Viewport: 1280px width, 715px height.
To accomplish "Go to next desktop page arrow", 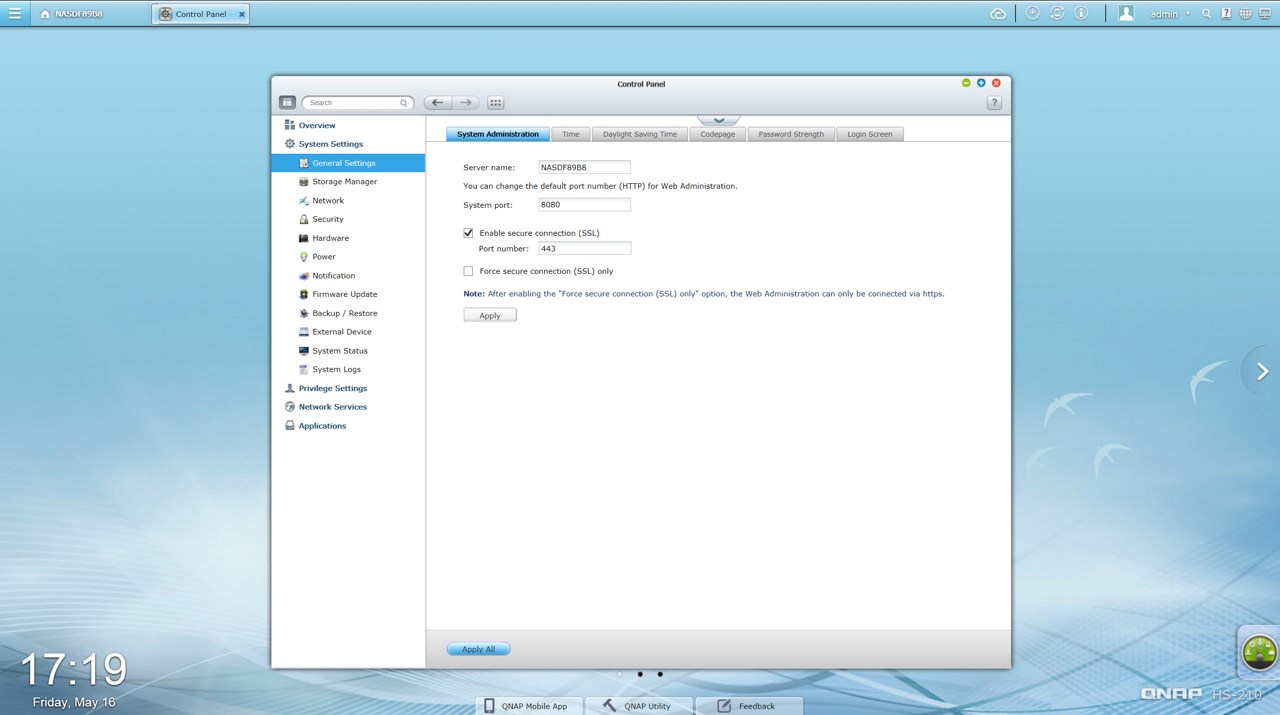I will 1262,372.
